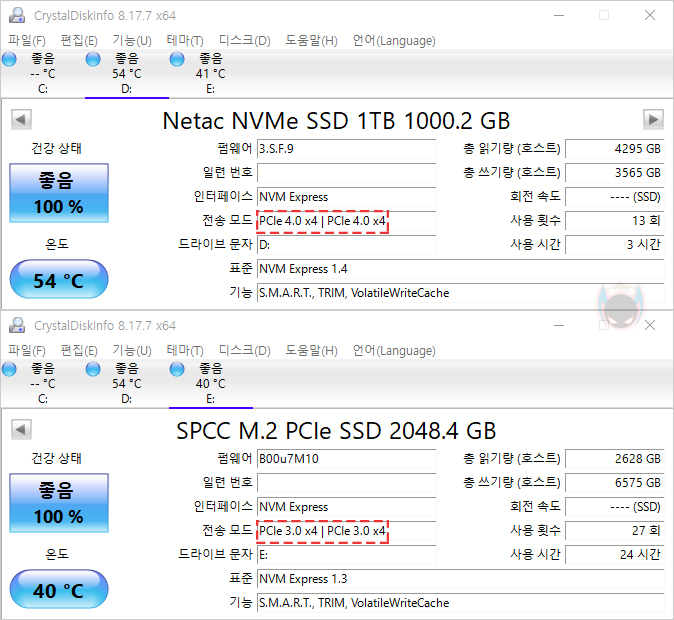The height and width of the screenshot is (620, 674).
Task: Close the bottom CrystalDiskInfo window
Action: point(650,325)
